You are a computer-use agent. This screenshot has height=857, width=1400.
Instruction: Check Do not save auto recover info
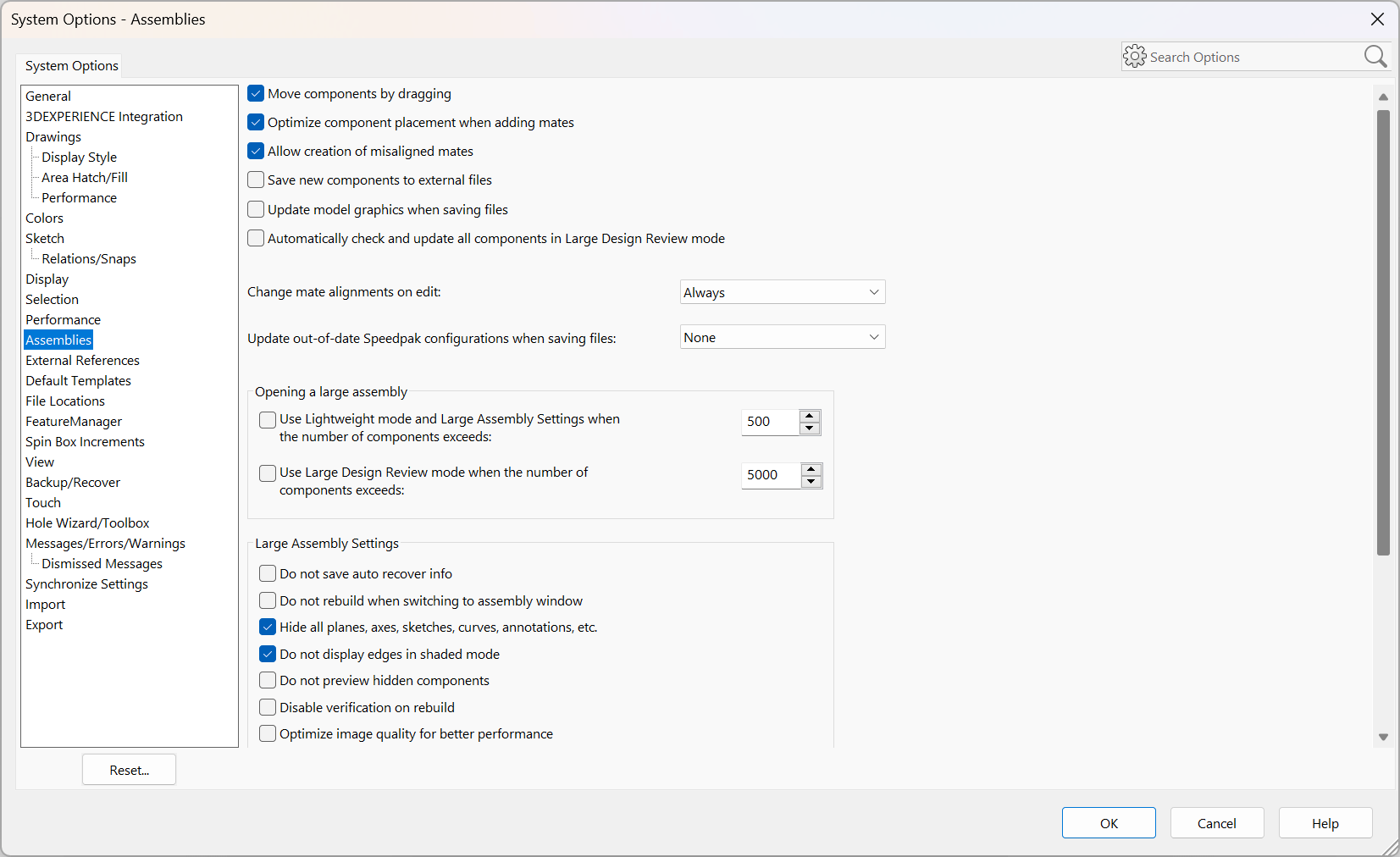(268, 573)
